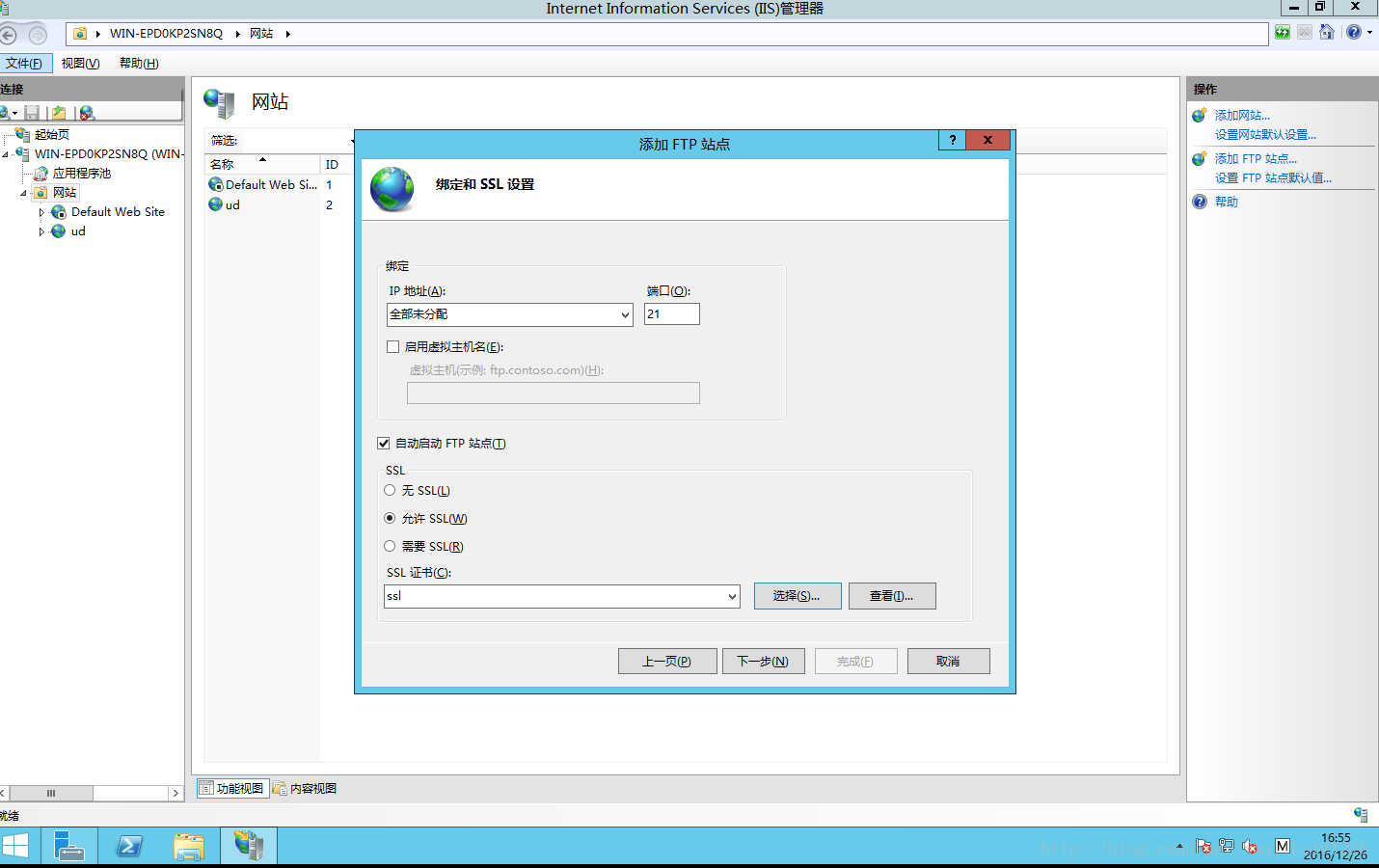Click the 端口 port number field
Screen dimensions: 1379x868
(672, 314)
